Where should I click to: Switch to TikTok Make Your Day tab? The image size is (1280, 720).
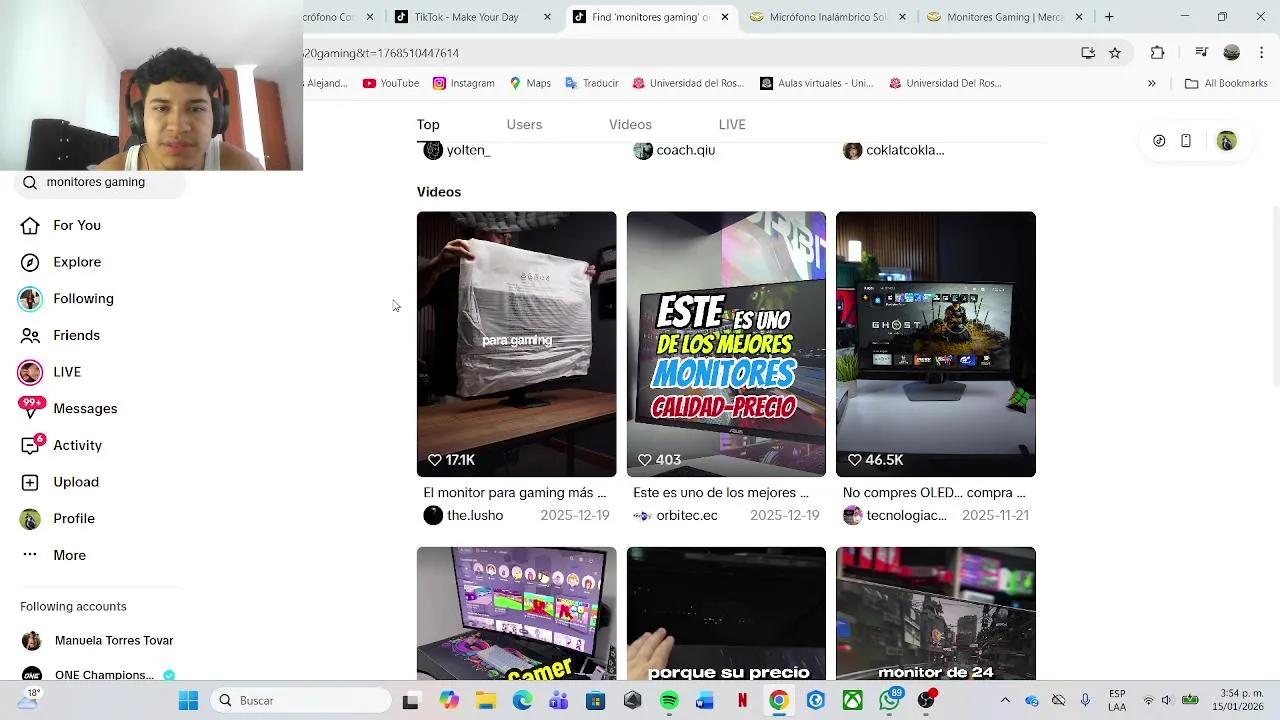click(472, 17)
